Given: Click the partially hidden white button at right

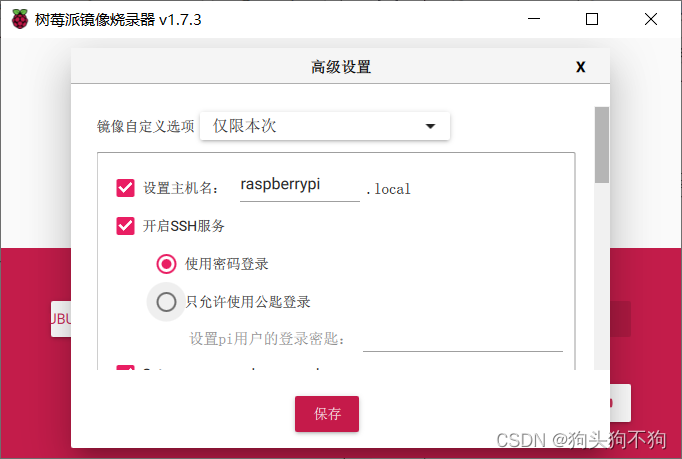Looking at the screenshot, I should coord(620,403).
